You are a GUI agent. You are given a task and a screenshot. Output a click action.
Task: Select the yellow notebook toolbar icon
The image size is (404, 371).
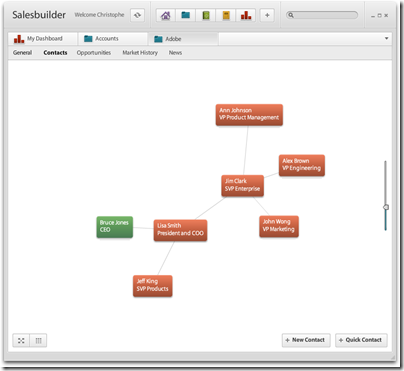(226, 15)
